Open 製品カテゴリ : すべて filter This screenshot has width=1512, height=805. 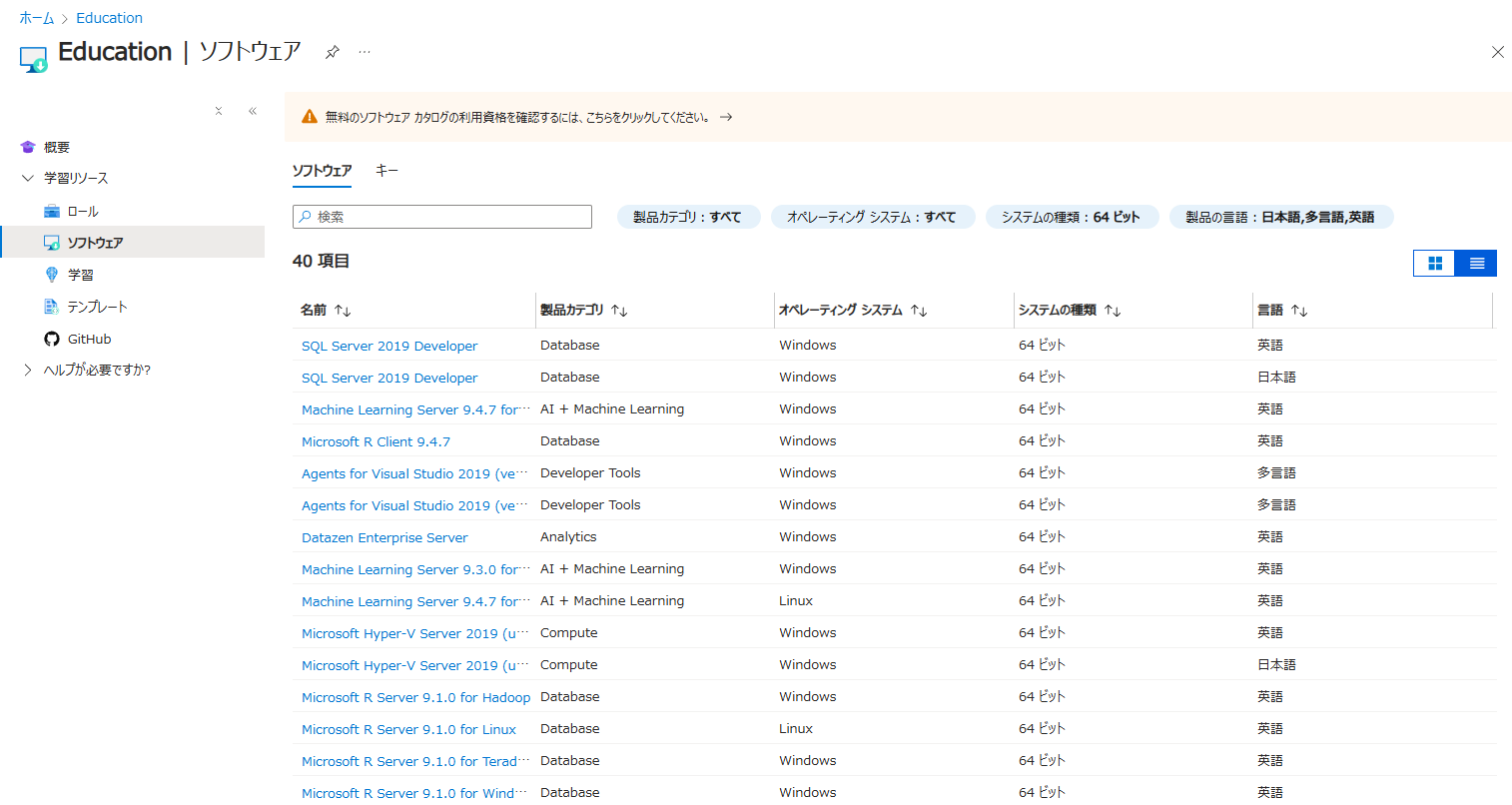(688, 217)
